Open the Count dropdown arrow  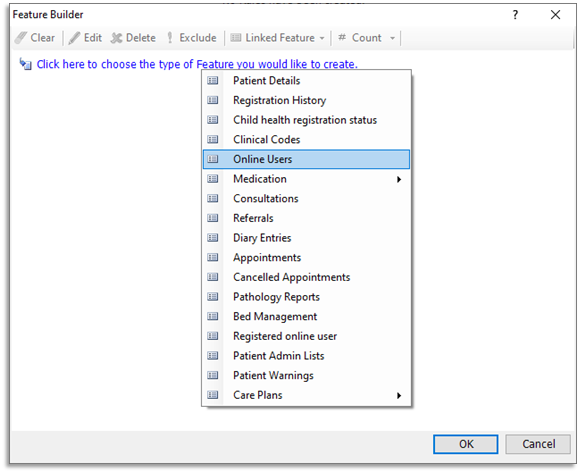coord(392,38)
